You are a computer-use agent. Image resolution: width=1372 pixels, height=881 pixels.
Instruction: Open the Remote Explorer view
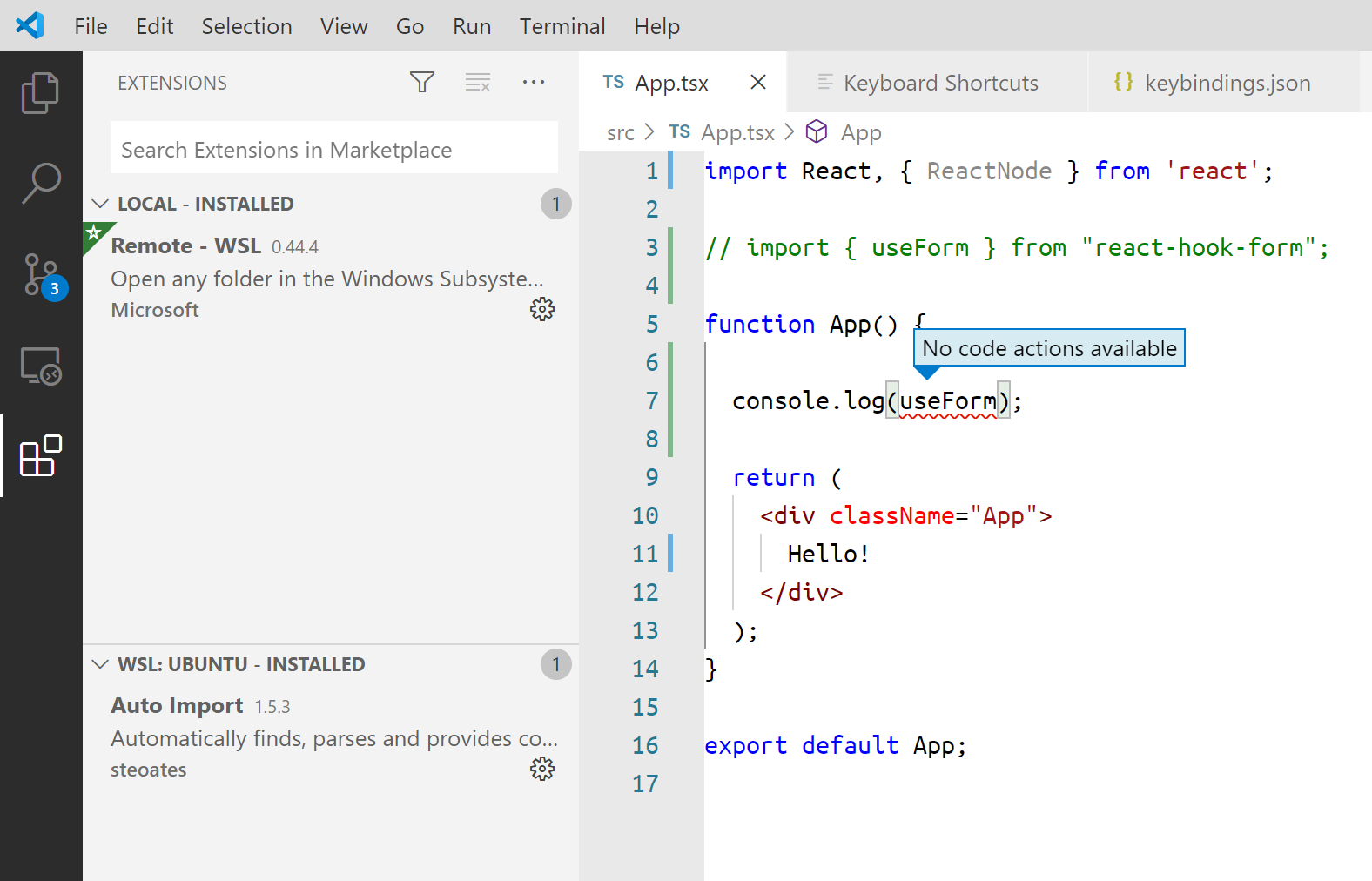40,367
